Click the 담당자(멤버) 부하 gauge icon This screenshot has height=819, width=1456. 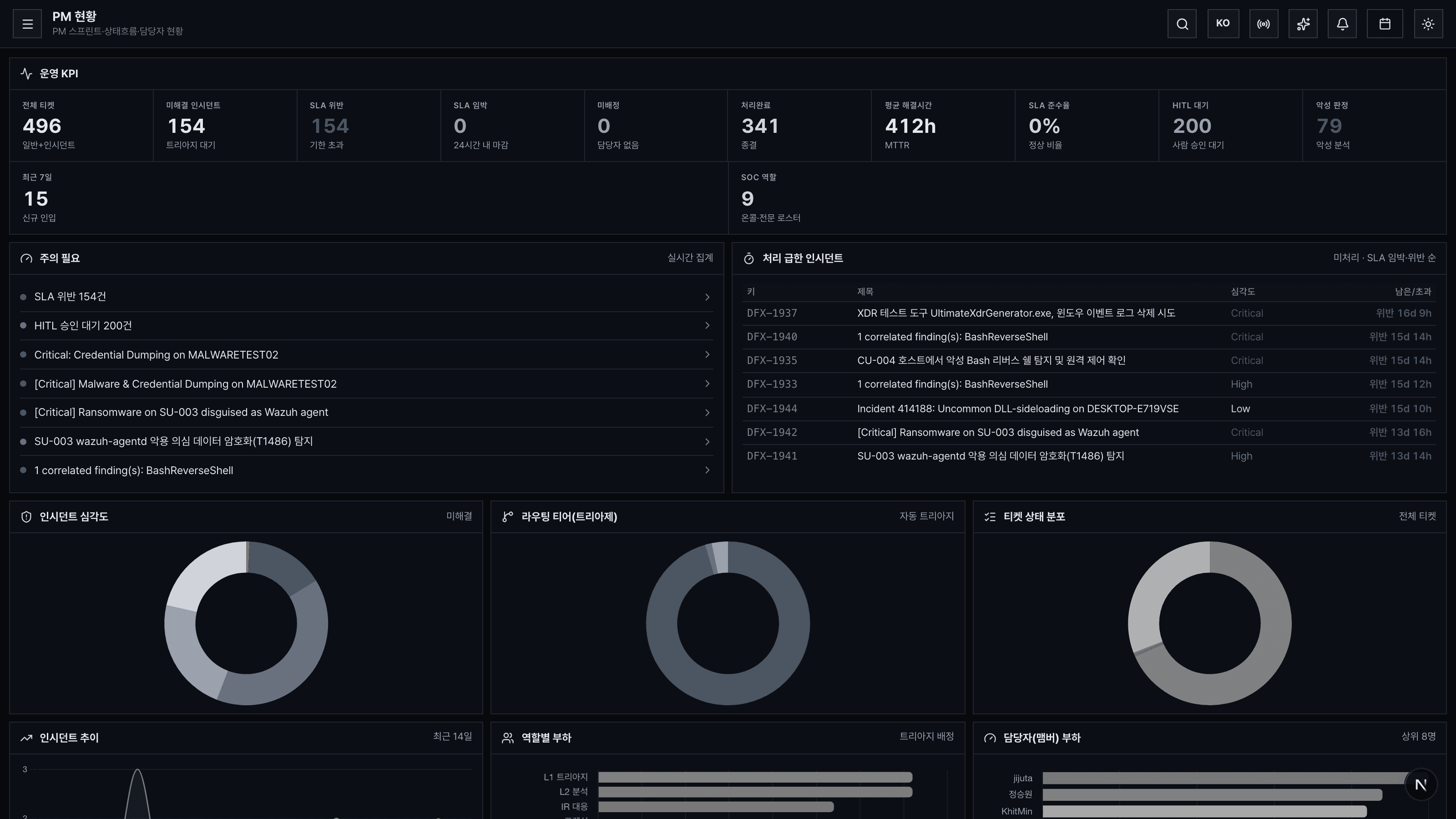click(990, 738)
